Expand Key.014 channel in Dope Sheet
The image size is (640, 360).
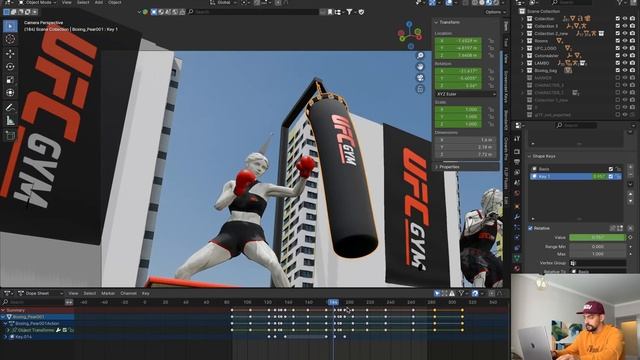coord(6,337)
